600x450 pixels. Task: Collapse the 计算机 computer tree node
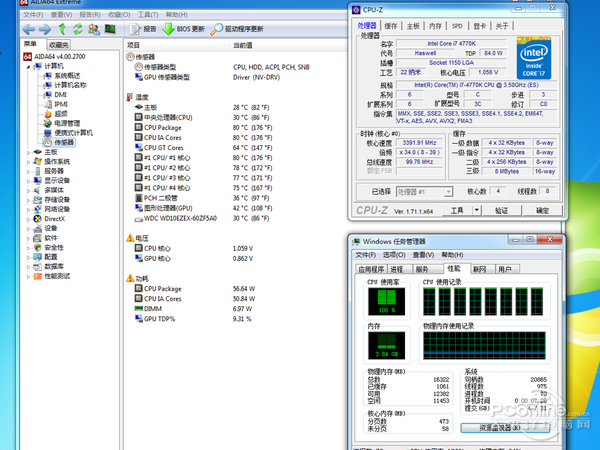click(x=26, y=66)
